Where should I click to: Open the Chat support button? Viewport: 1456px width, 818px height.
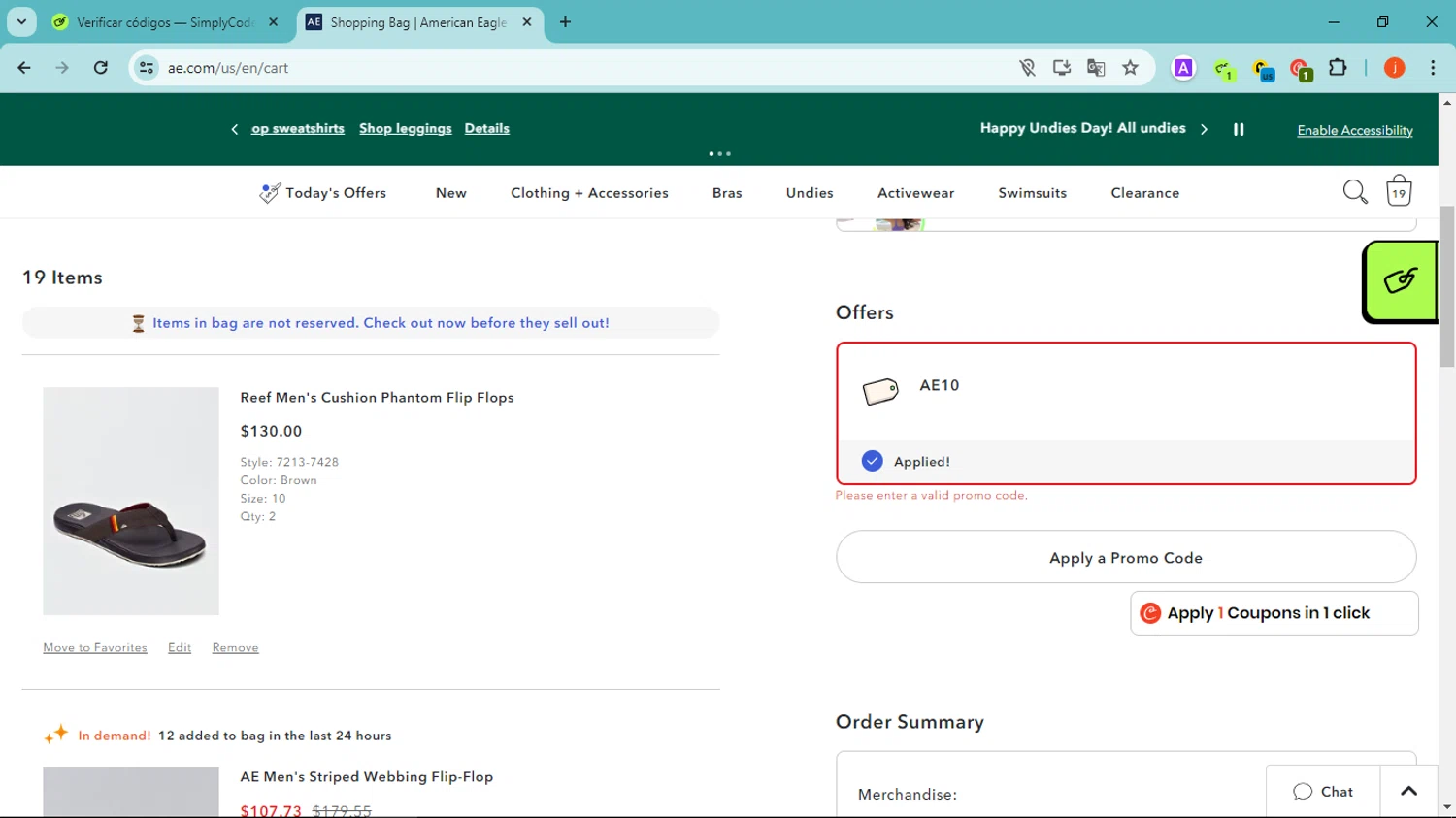pyautogui.click(x=1322, y=792)
